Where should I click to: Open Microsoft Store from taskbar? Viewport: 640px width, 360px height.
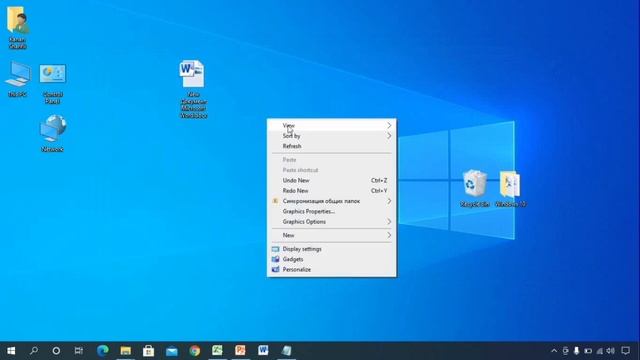(x=149, y=351)
